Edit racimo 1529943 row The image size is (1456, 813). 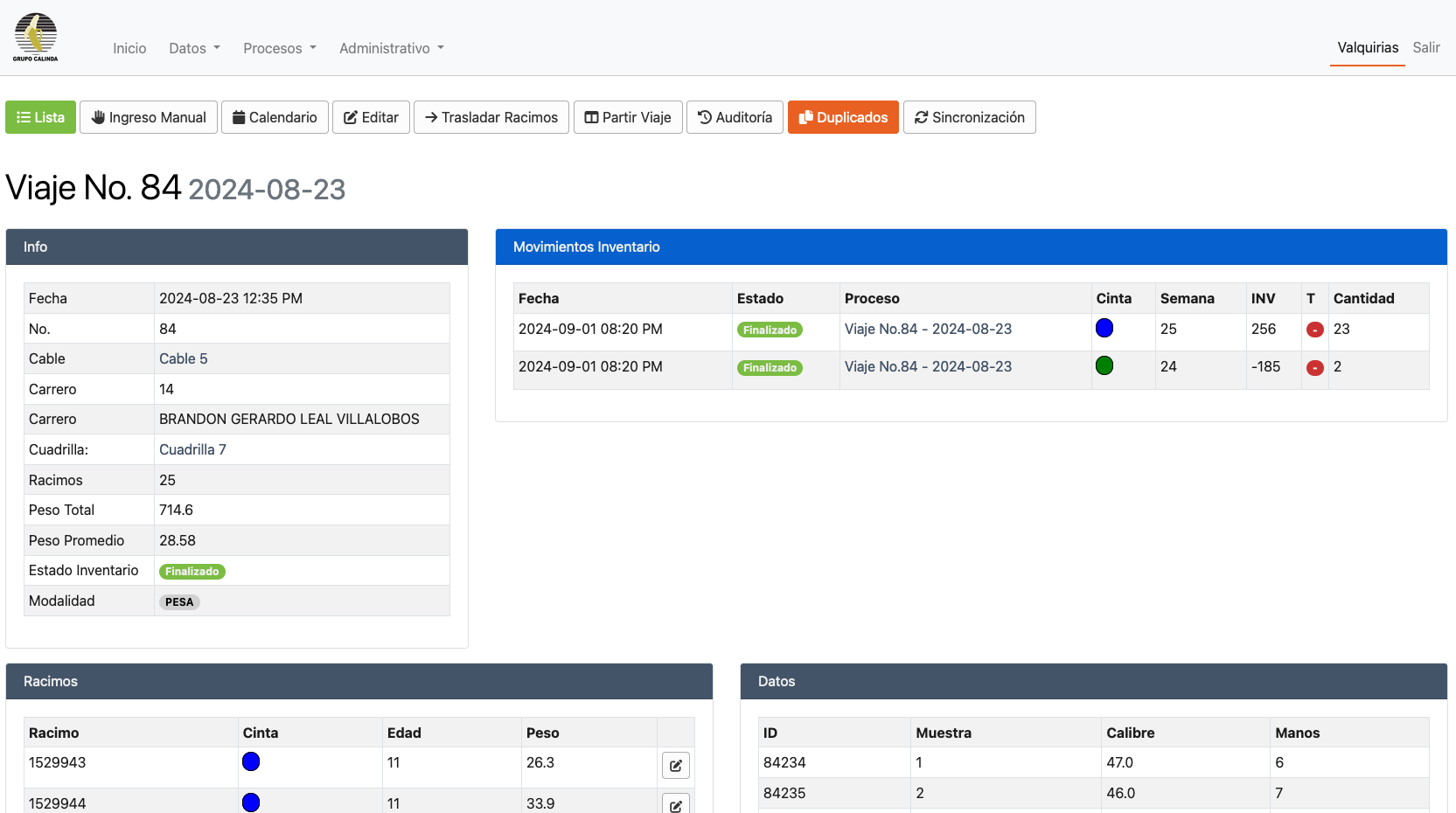pos(675,766)
